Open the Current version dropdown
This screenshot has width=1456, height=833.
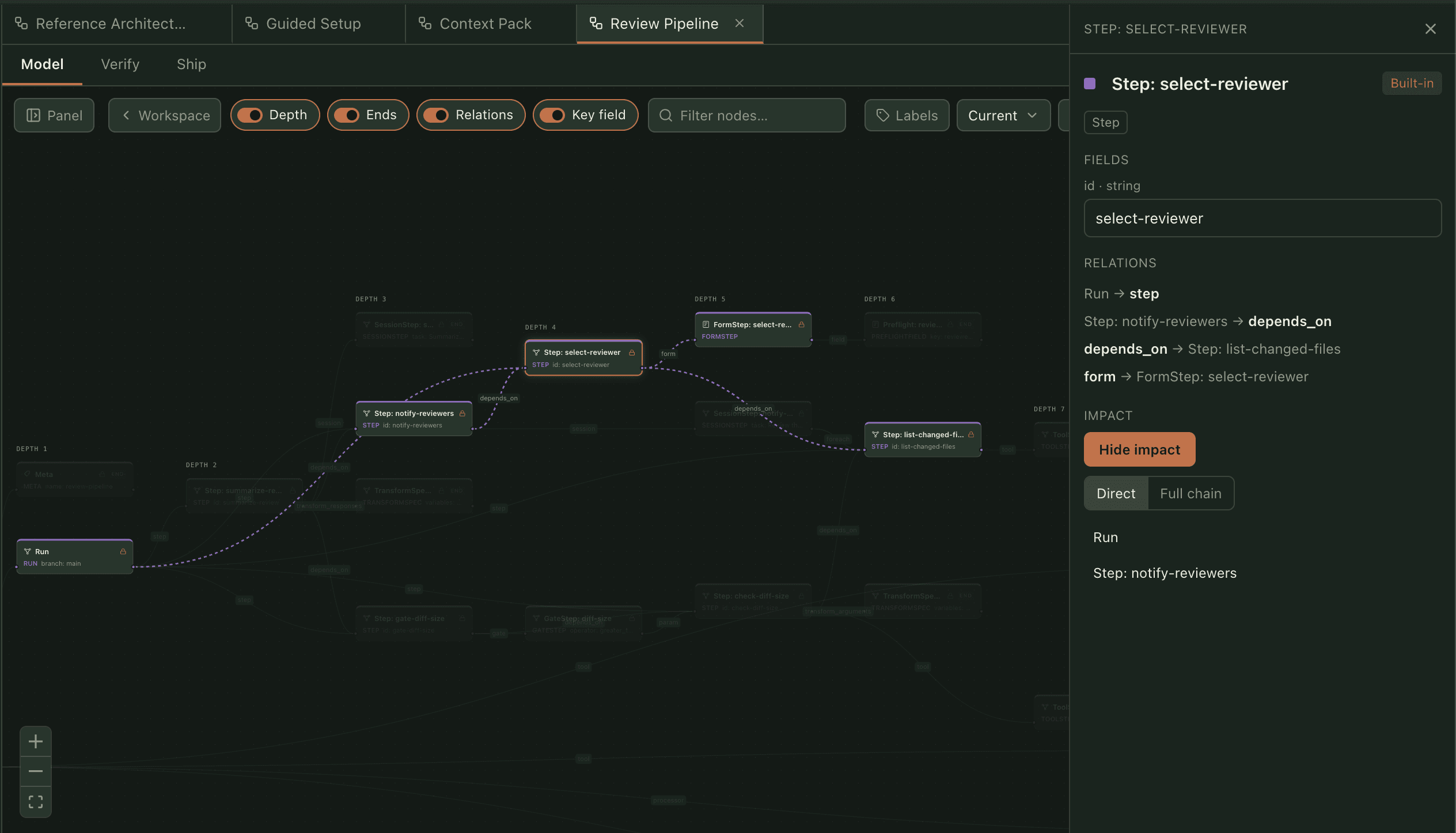1003,115
